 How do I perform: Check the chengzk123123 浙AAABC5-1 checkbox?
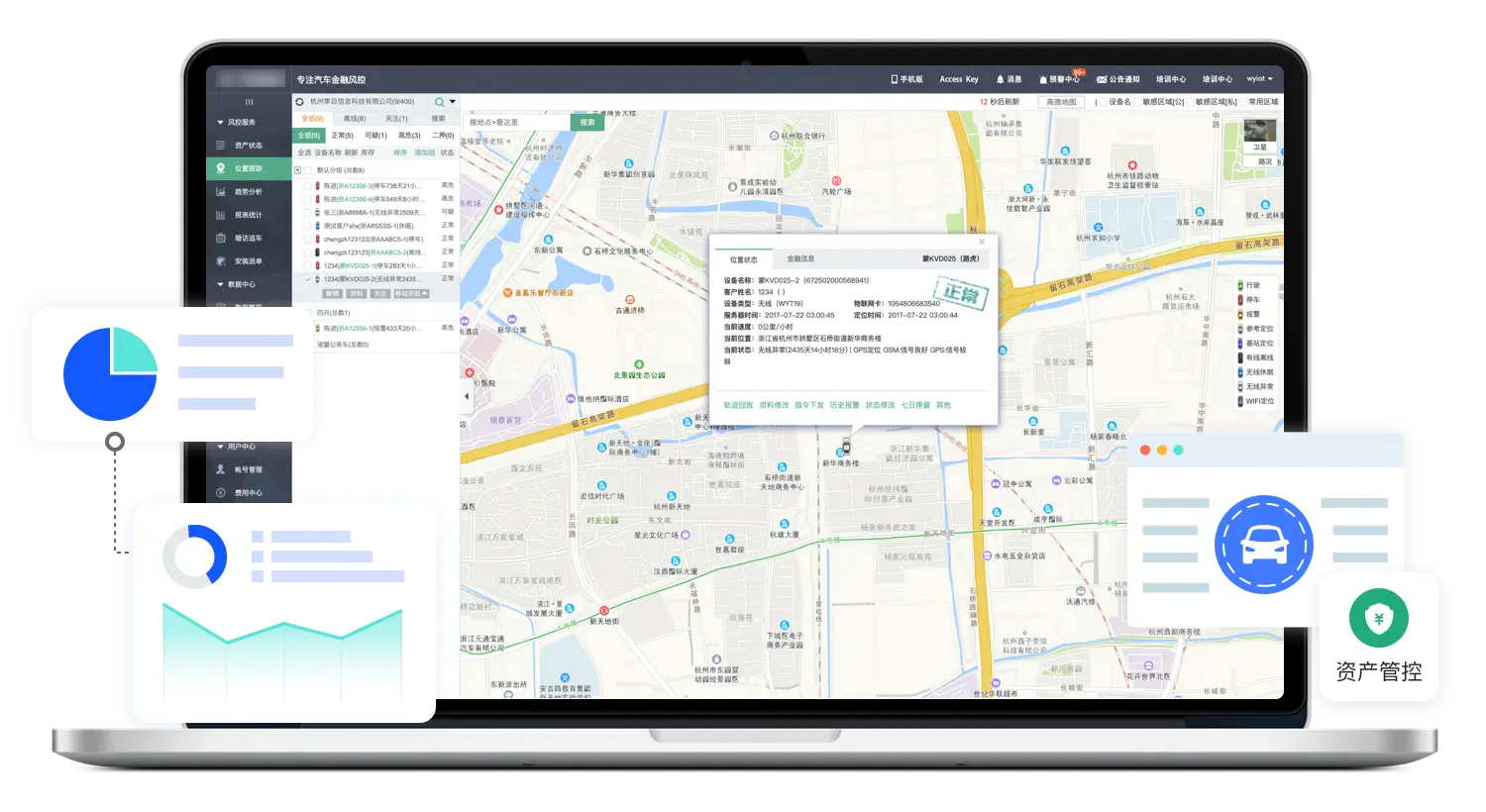[x=307, y=239]
